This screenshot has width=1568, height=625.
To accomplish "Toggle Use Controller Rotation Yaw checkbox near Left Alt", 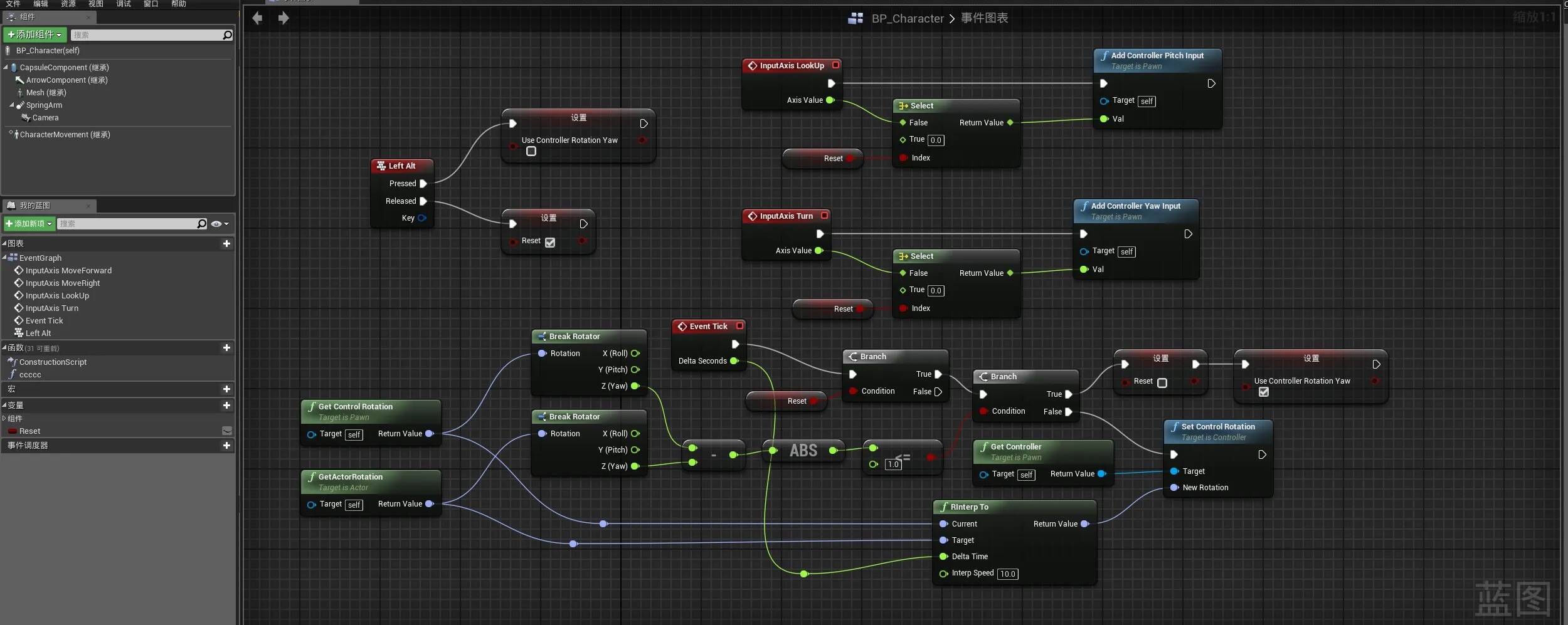I will click(x=531, y=152).
